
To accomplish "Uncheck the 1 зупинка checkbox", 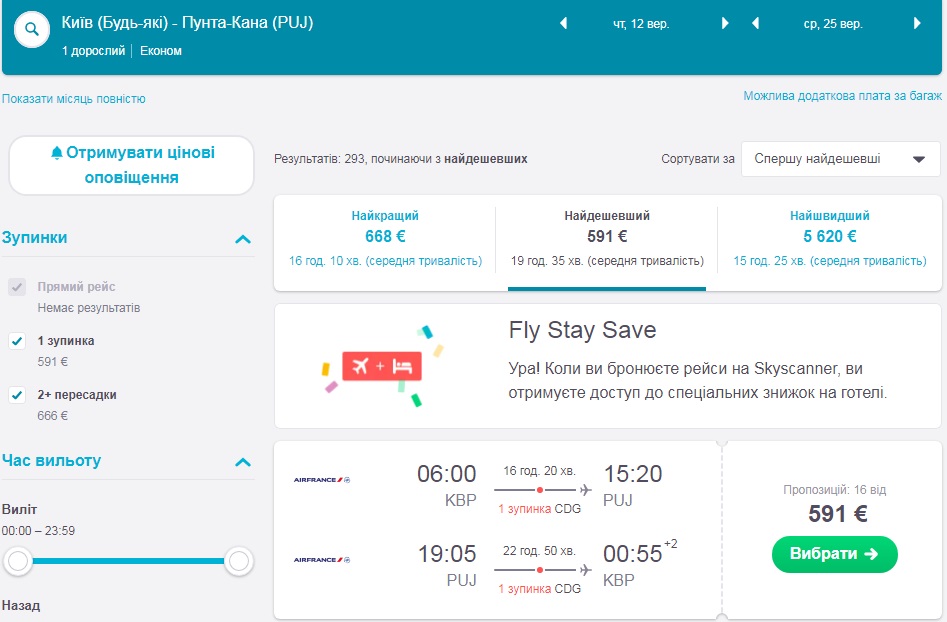I will point(17,341).
